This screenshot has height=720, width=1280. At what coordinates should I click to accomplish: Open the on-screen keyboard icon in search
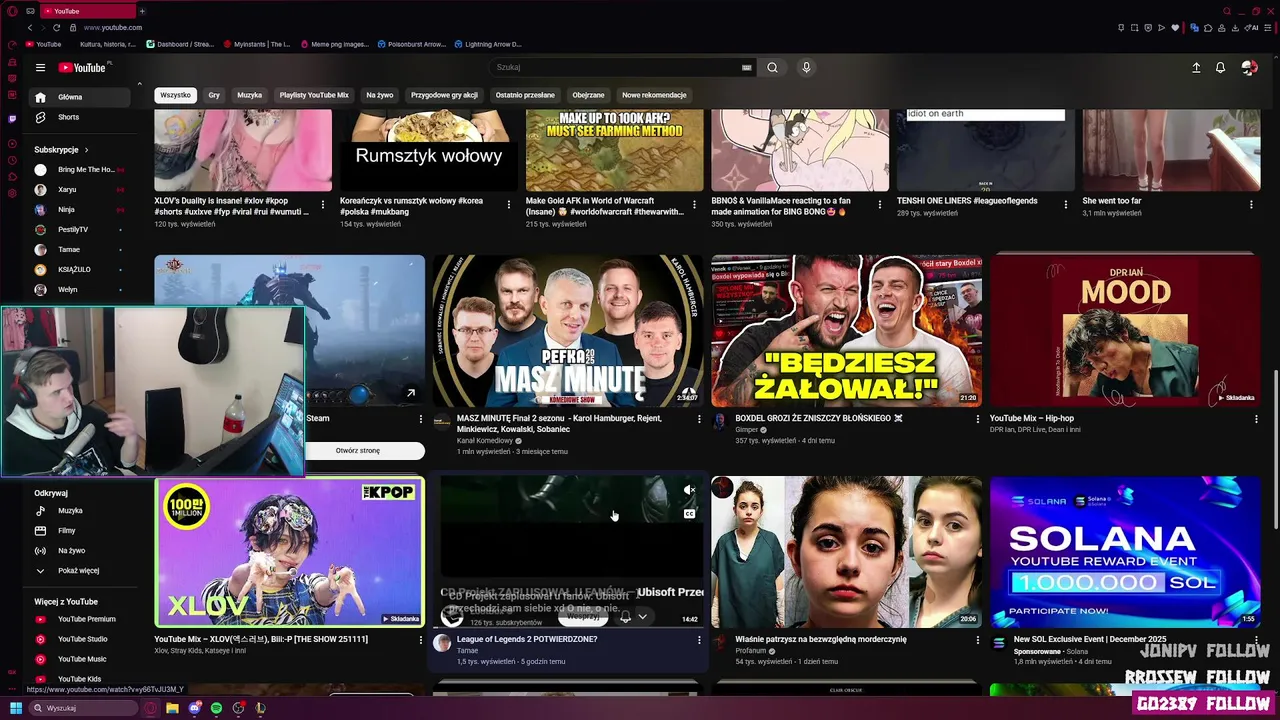(746, 67)
